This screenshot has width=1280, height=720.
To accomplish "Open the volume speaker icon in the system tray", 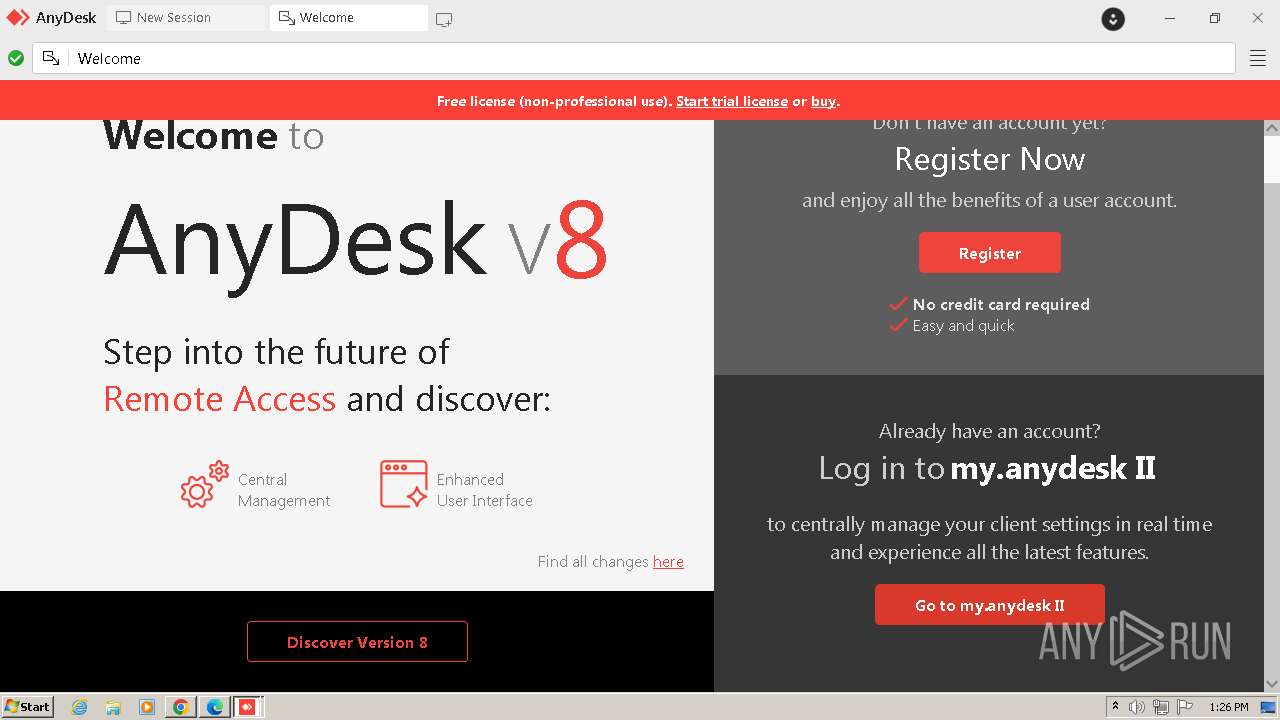I will point(1137,707).
